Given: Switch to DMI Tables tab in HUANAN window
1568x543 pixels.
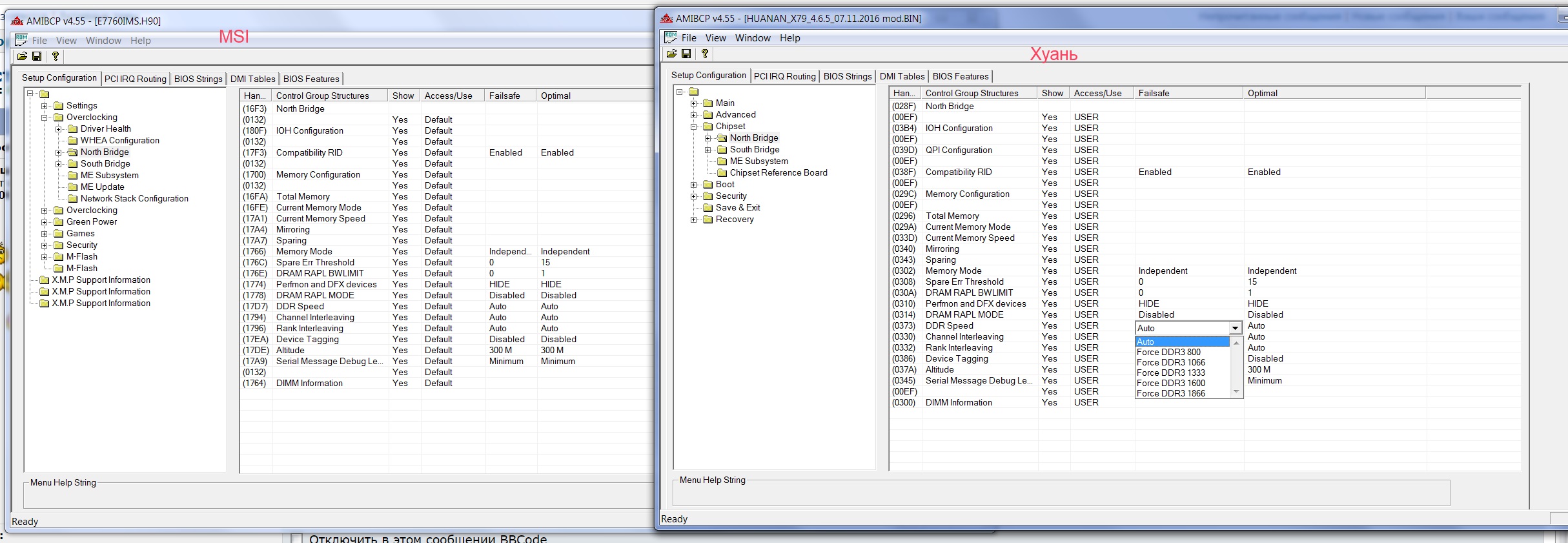Looking at the screenshot, I should (x=902, y=76).
